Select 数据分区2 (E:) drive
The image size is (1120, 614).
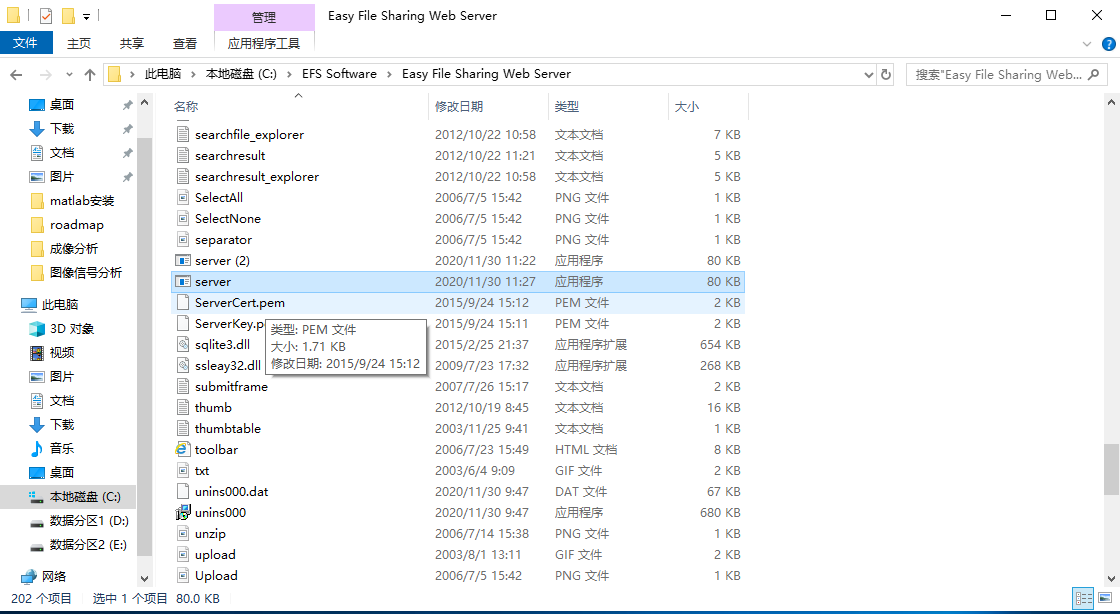(x=89, y=545)
